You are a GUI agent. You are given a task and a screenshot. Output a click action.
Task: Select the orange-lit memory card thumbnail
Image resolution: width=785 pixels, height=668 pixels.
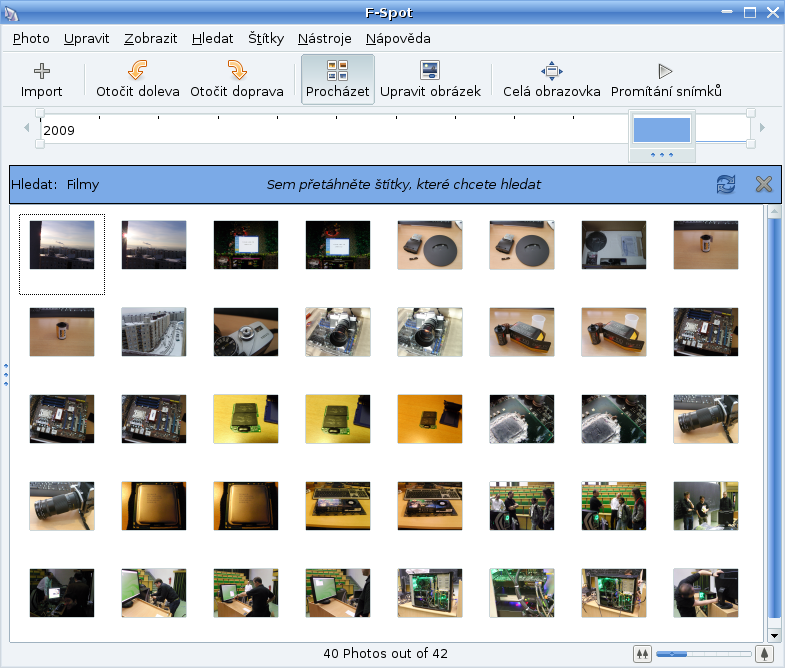[430, 419]
